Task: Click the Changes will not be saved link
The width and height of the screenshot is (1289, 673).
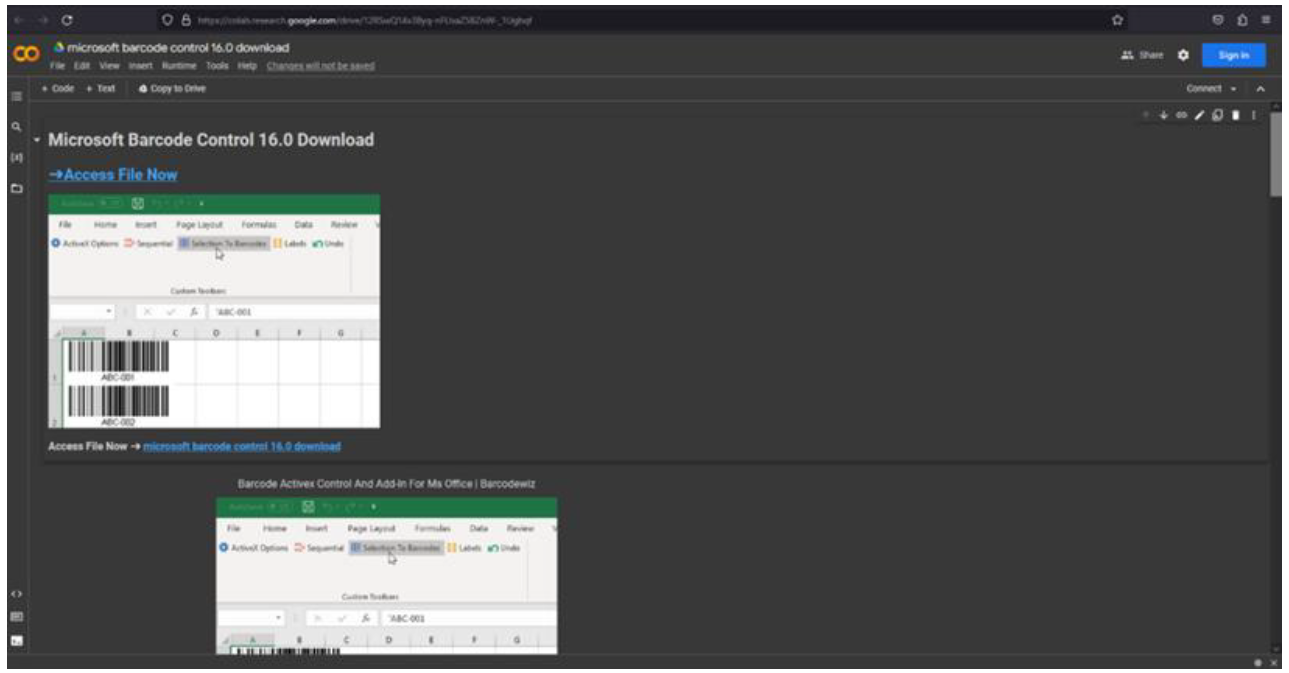Action: [321, 66]
